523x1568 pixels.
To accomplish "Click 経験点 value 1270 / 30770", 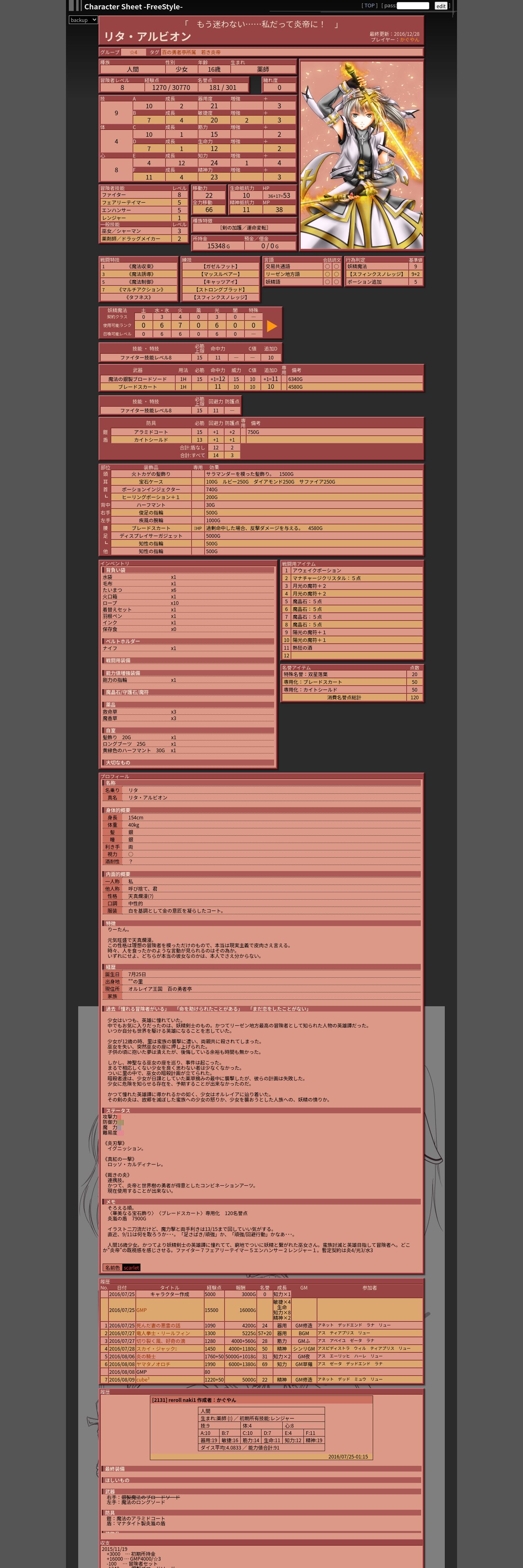I will point(171,87).
